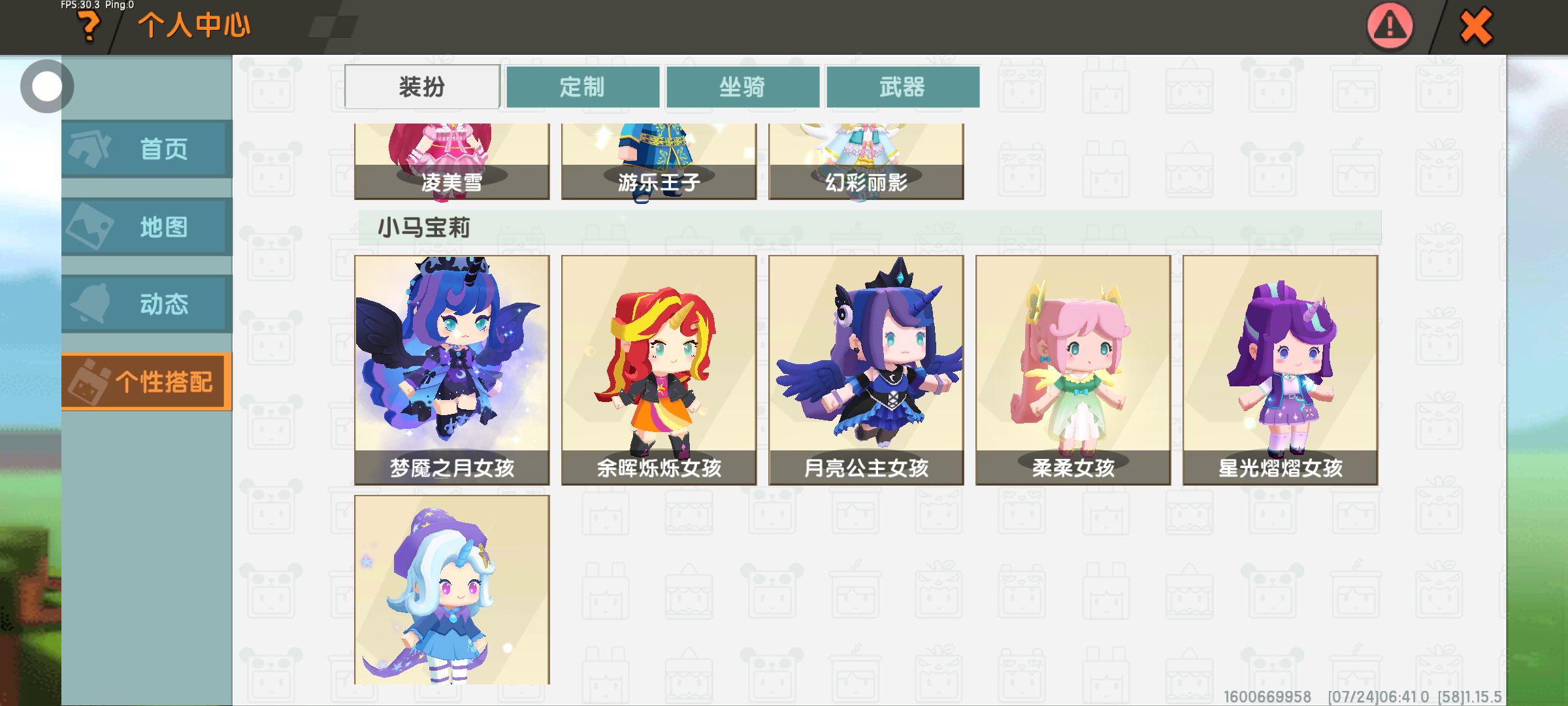Open the red warning alert icon
Screen dimensions: 1568x706
tap(1390, 26)
